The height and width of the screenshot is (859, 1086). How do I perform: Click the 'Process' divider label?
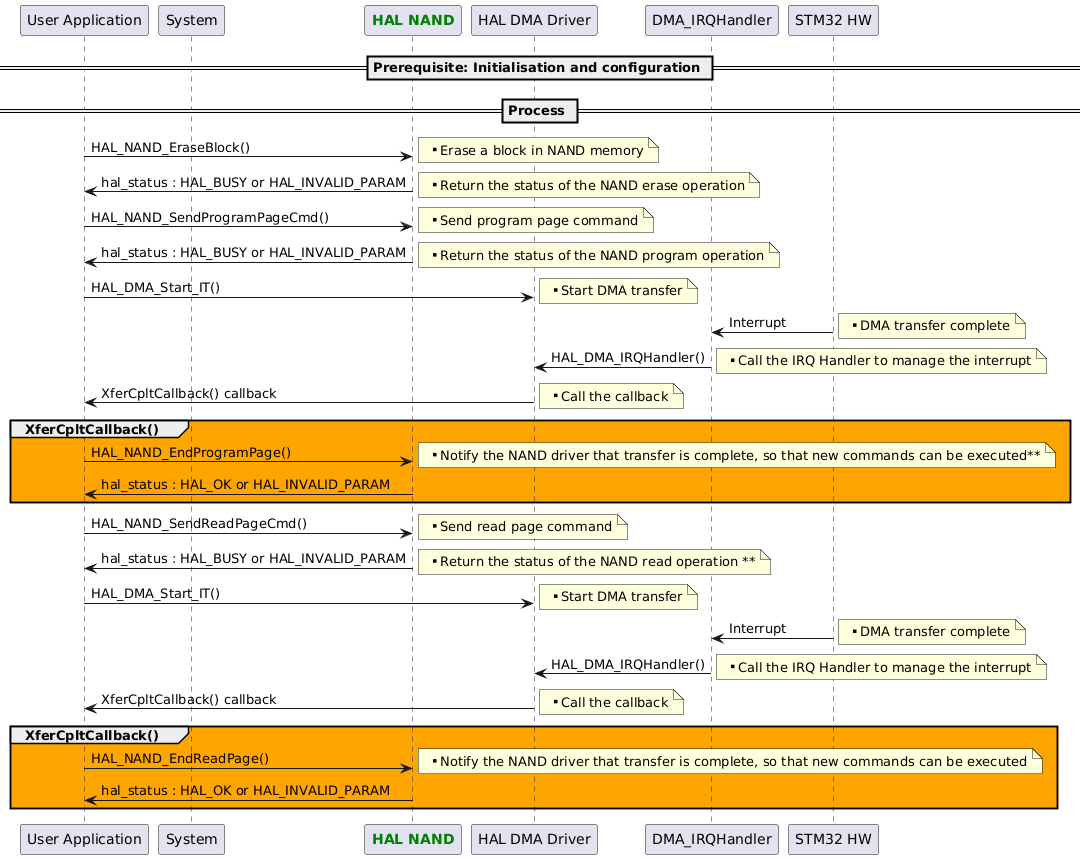click(539, 111)
